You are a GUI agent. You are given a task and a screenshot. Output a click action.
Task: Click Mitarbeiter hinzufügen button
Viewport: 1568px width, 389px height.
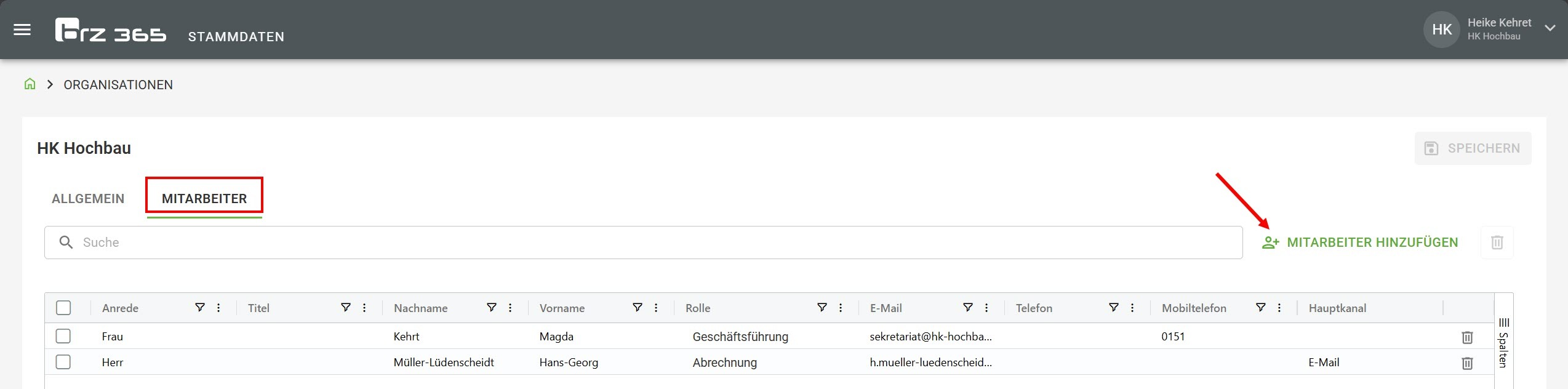point(1360,243)
